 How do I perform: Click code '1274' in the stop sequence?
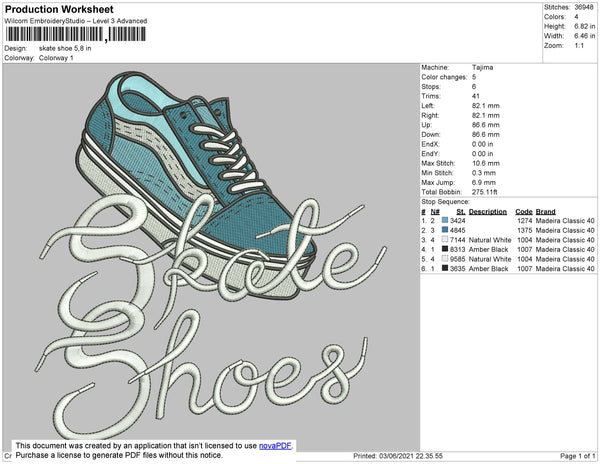[x=525, y=221]
